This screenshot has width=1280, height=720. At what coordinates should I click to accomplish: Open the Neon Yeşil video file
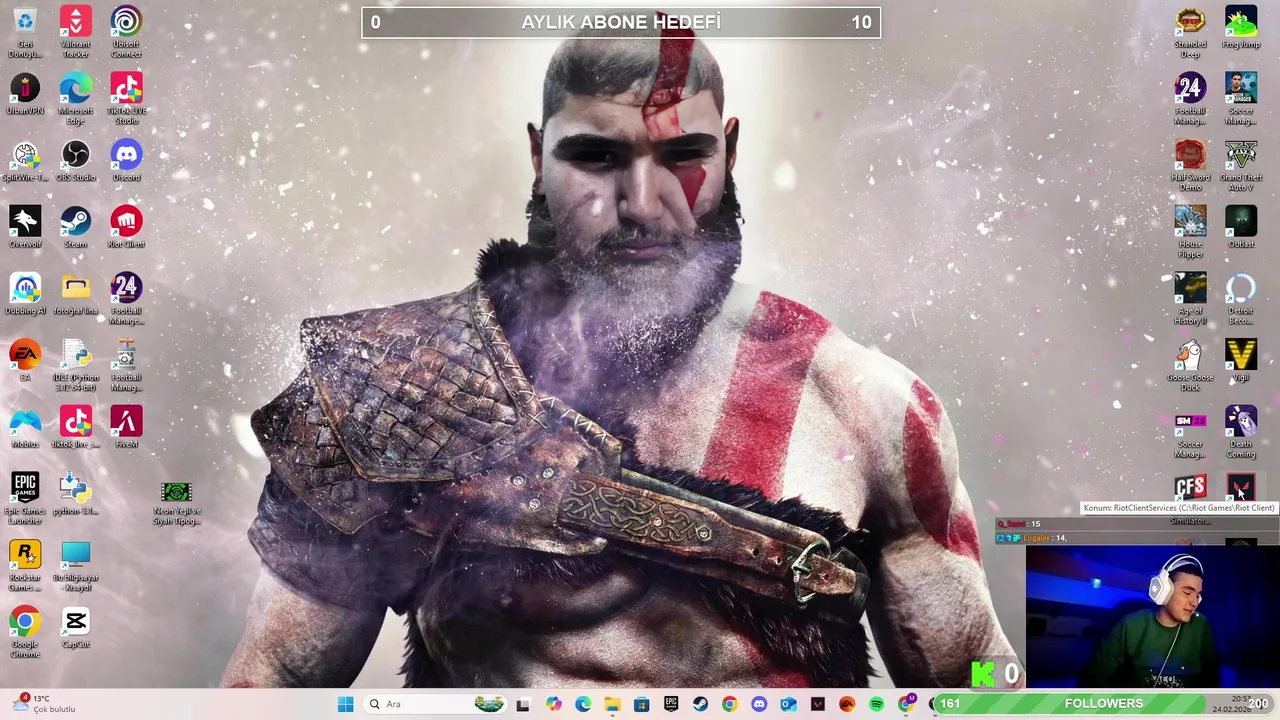pyautogui.click(x=176, y=503)
